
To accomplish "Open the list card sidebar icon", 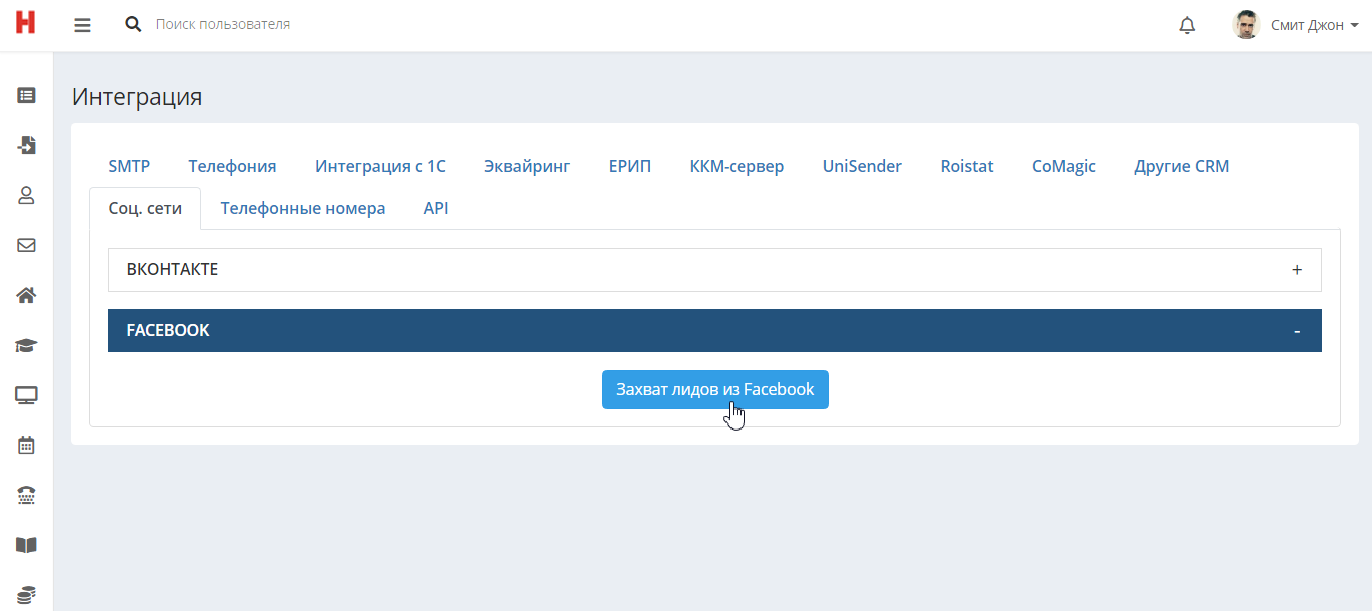I will tap(26, 96).
